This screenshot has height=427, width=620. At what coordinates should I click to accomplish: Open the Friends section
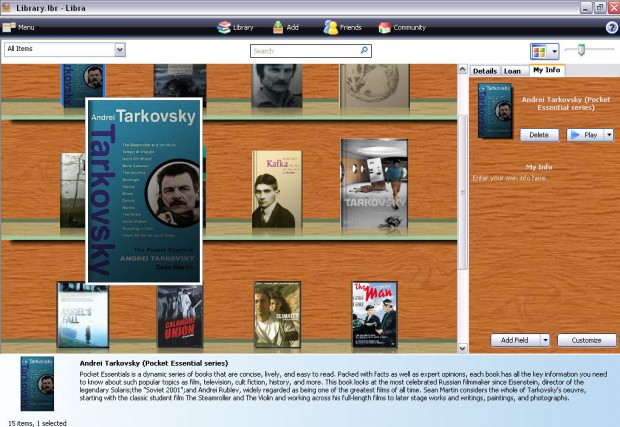(342, 27)
